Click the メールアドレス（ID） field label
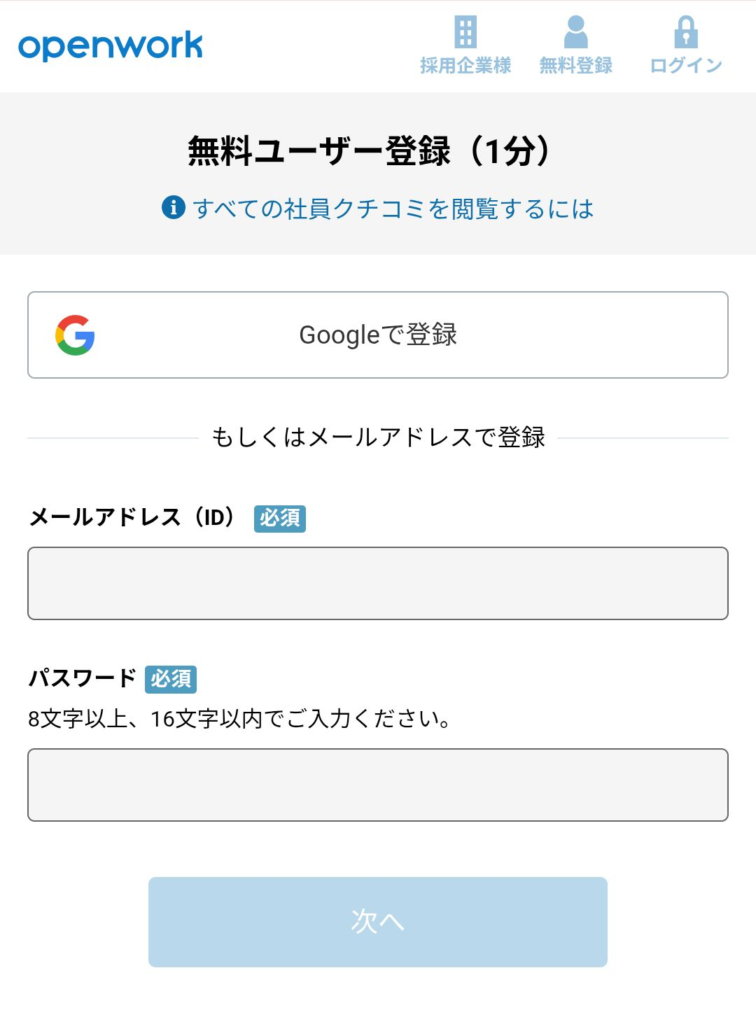This screenshot has width=756, height=1024. tap(132, 518)
